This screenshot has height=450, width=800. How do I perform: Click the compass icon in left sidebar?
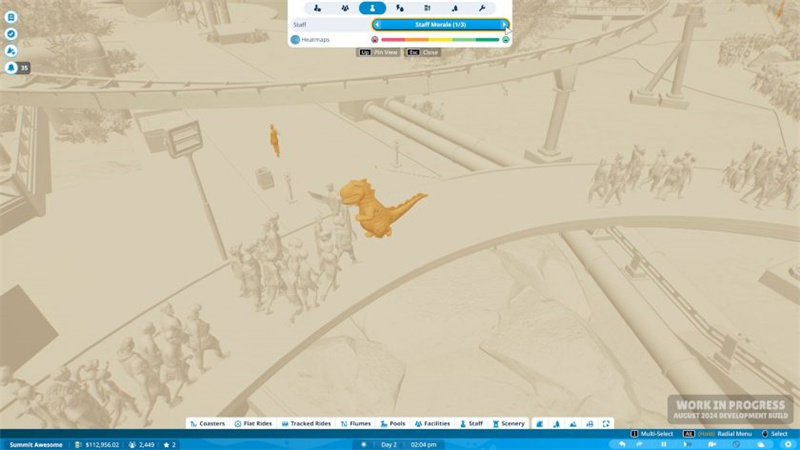pyautogui.click(x=11, y=34)
